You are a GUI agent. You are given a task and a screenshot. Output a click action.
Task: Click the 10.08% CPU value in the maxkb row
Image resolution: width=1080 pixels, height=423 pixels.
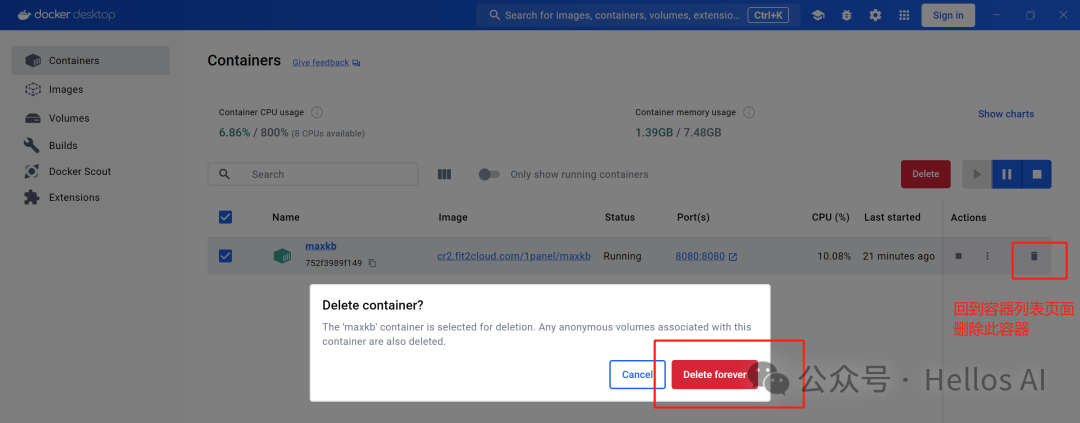click(833, 256)
